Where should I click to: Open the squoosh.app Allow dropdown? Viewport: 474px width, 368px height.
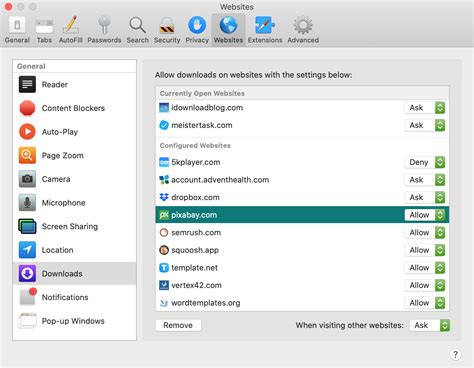(x=425, y=250)
